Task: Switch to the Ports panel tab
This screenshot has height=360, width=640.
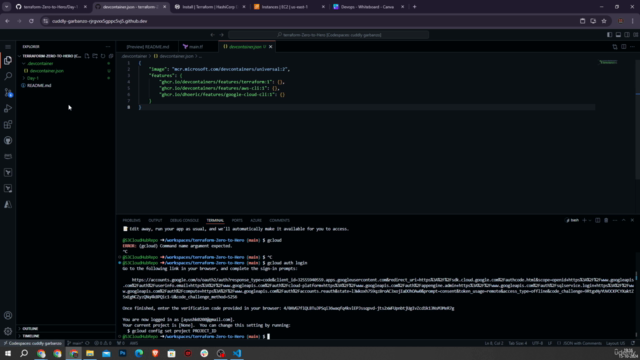Action: [237, 220]
